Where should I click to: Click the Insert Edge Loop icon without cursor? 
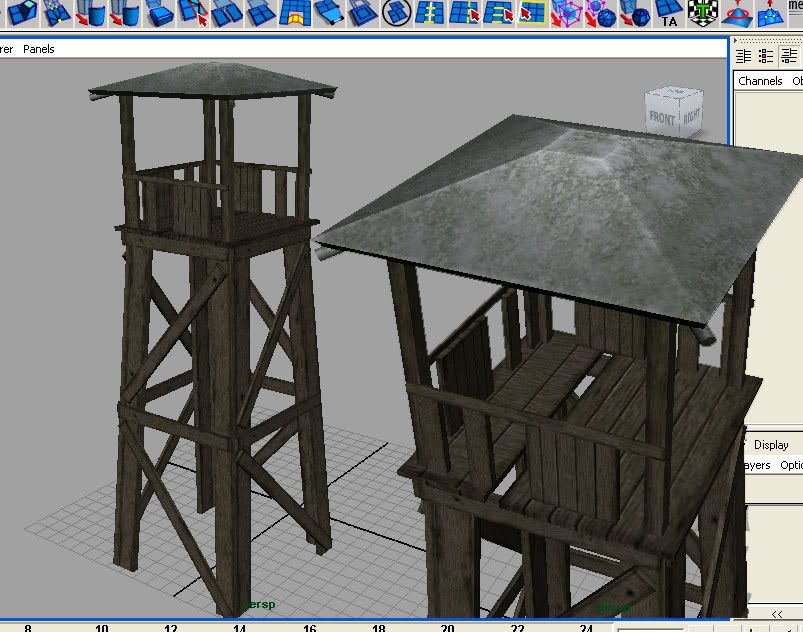430,13
